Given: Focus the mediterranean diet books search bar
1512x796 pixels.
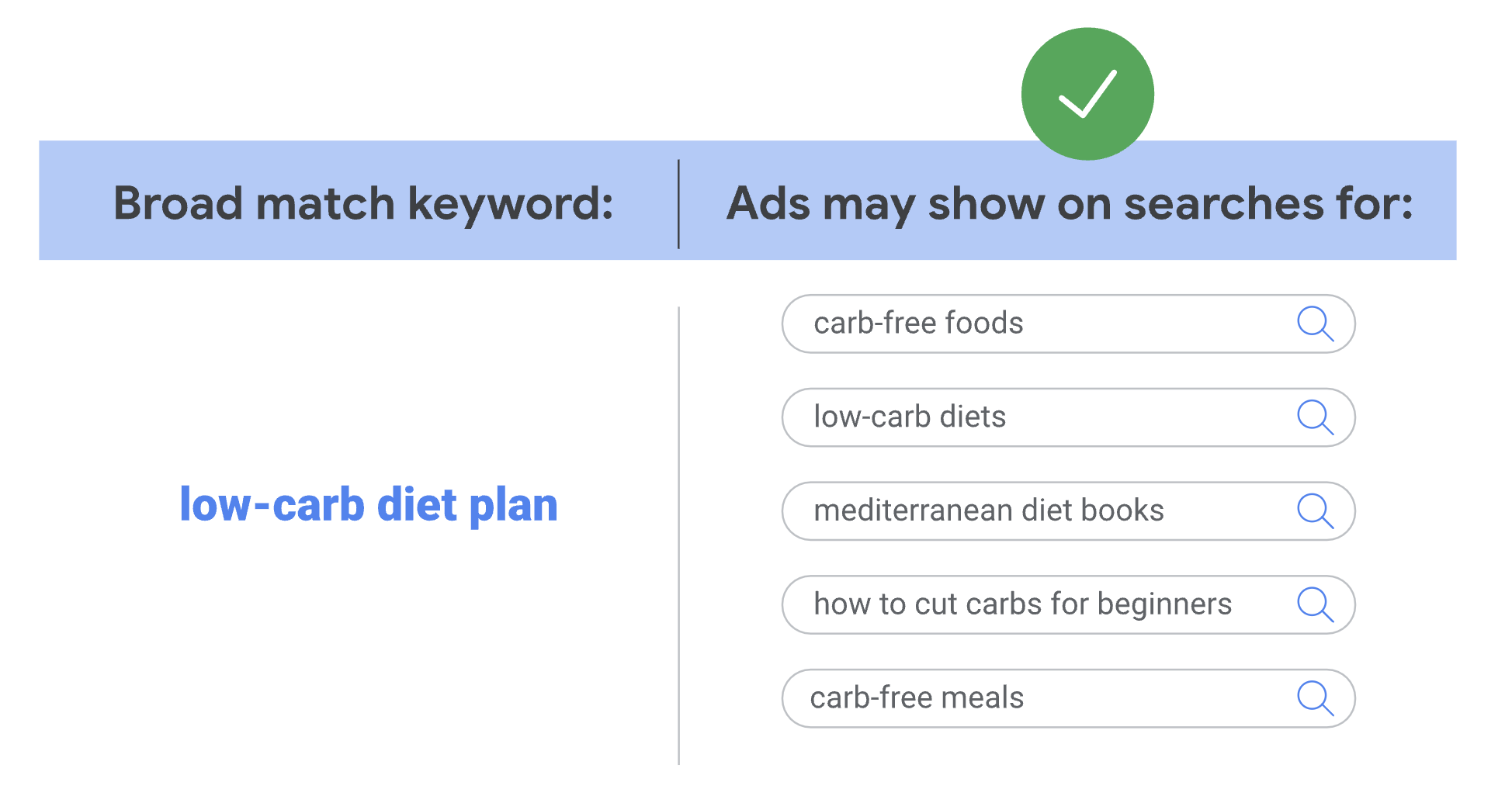Looking at the screenshot, I should [x=1068, y=511].
